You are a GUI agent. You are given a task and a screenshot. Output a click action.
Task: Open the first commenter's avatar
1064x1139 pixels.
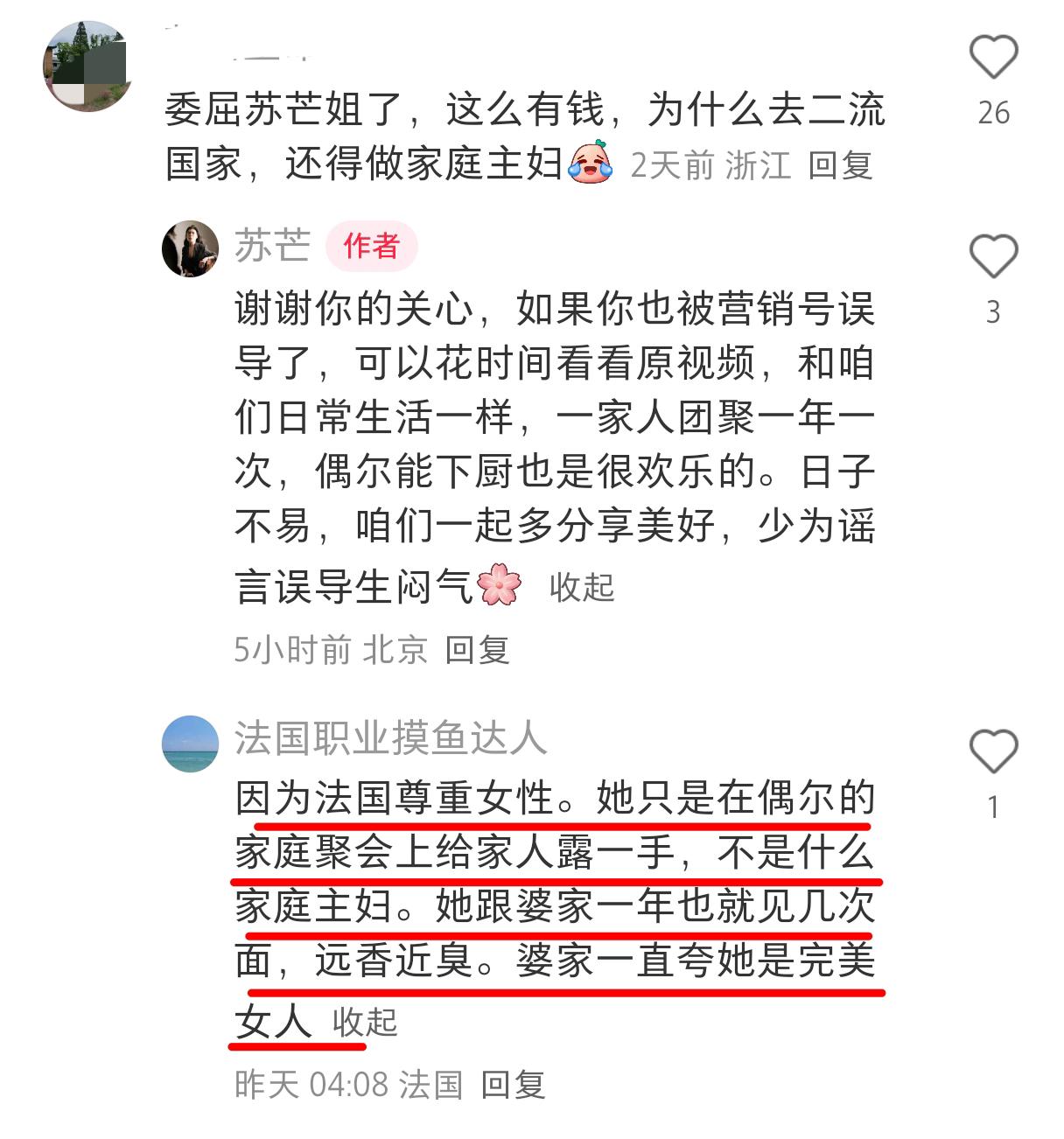pyautogui.click(x=87, y=67)
